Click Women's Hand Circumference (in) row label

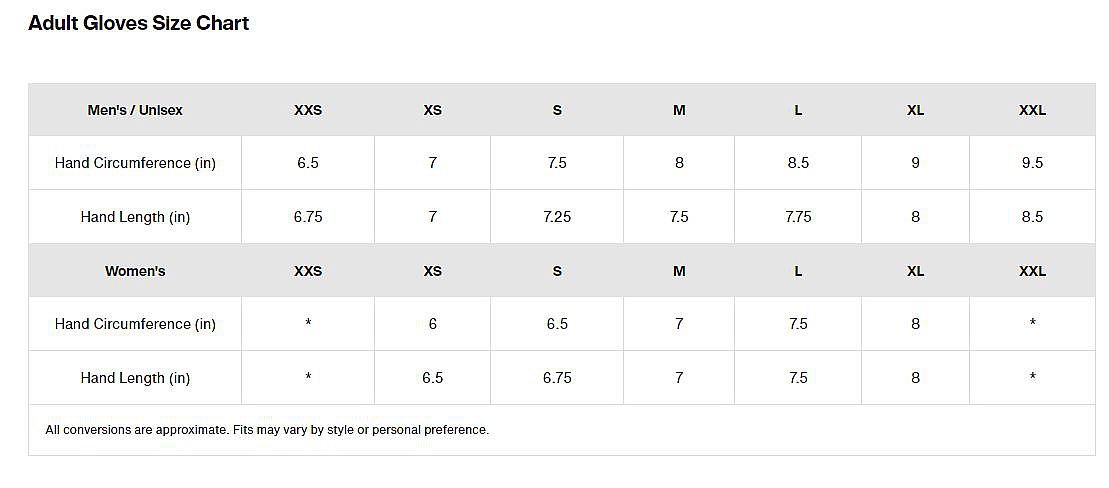(135, 324)
